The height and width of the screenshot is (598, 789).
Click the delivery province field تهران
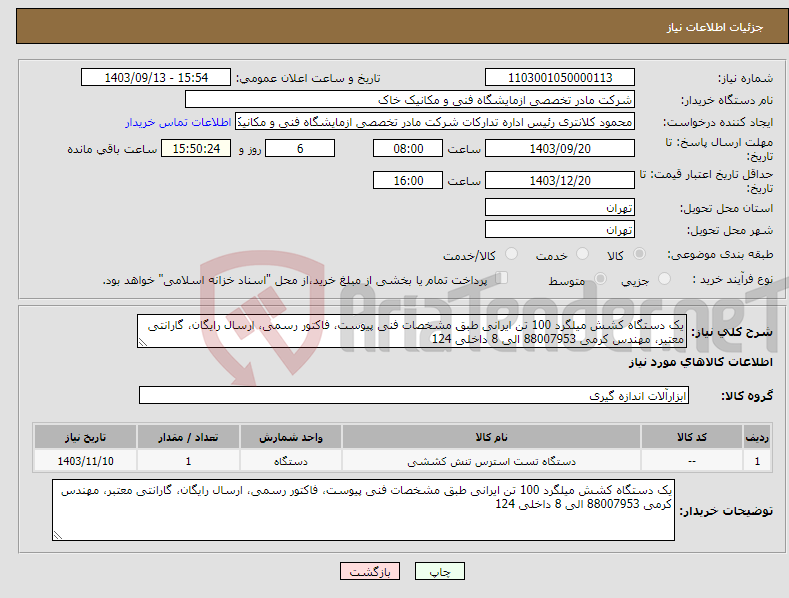(x=560, y=207)
